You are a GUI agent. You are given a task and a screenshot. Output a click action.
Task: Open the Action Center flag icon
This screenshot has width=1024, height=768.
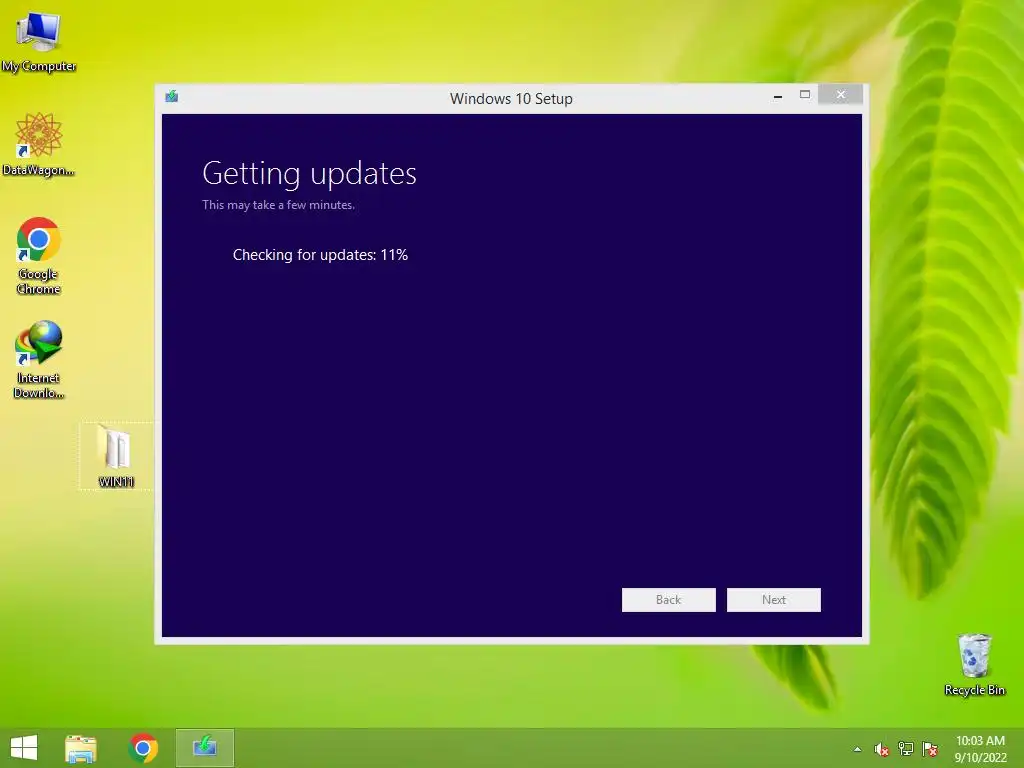point(930,749)
